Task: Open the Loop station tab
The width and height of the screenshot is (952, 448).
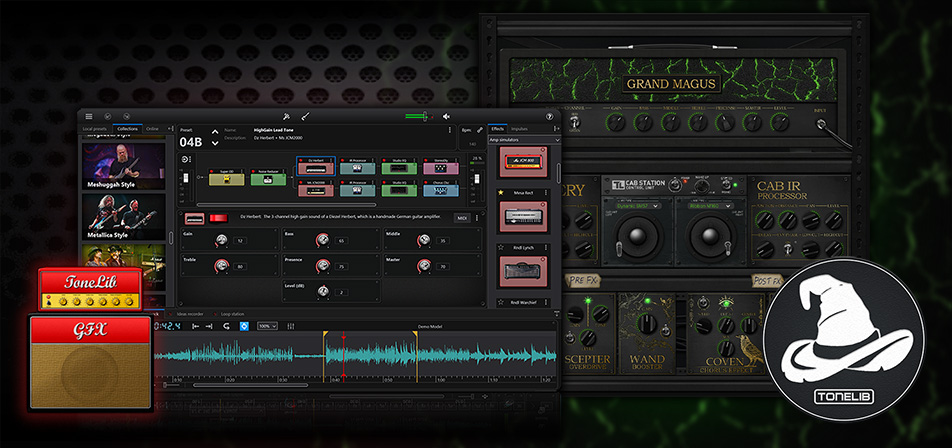Action: click(231, 314)
